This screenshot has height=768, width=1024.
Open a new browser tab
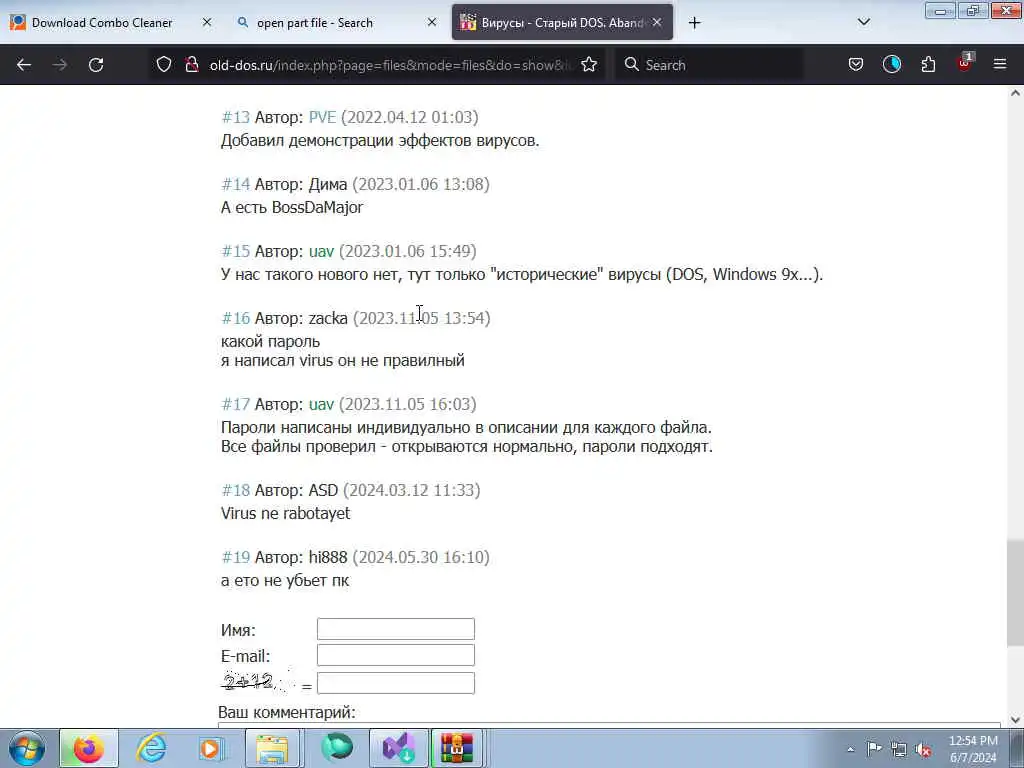[x=694, y=23]
